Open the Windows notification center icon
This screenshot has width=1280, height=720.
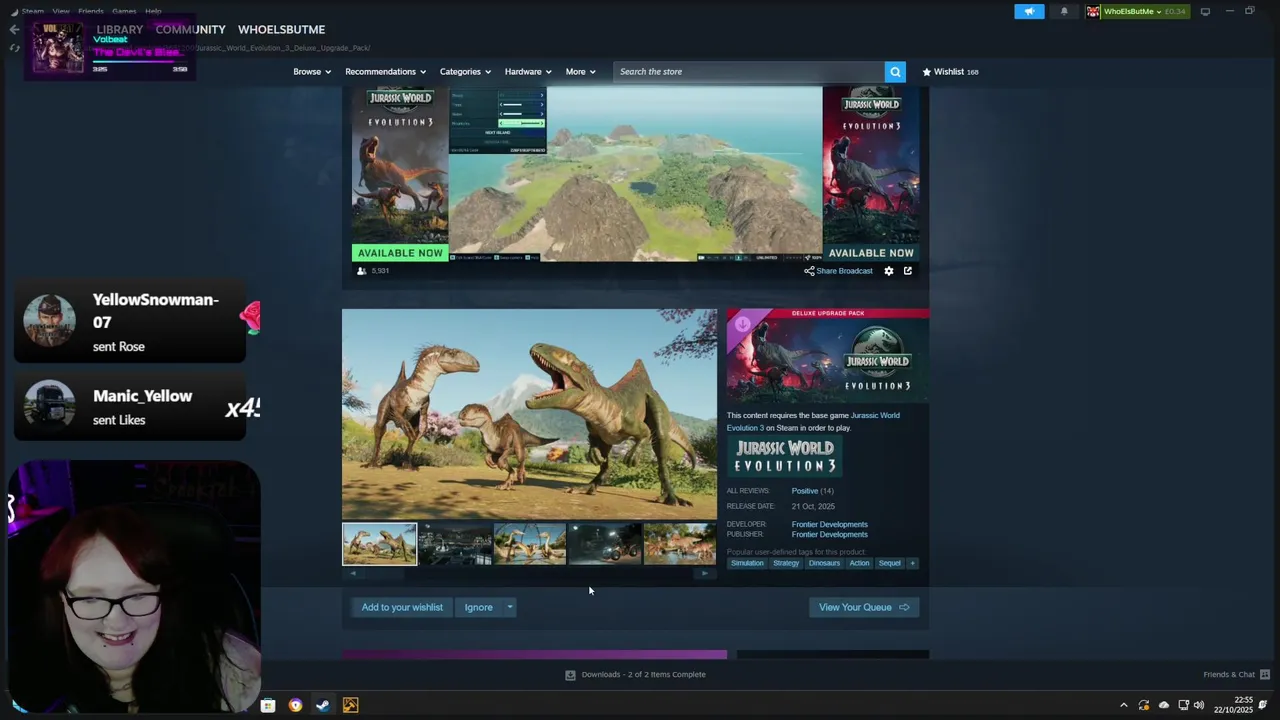tap(1263, 705)
